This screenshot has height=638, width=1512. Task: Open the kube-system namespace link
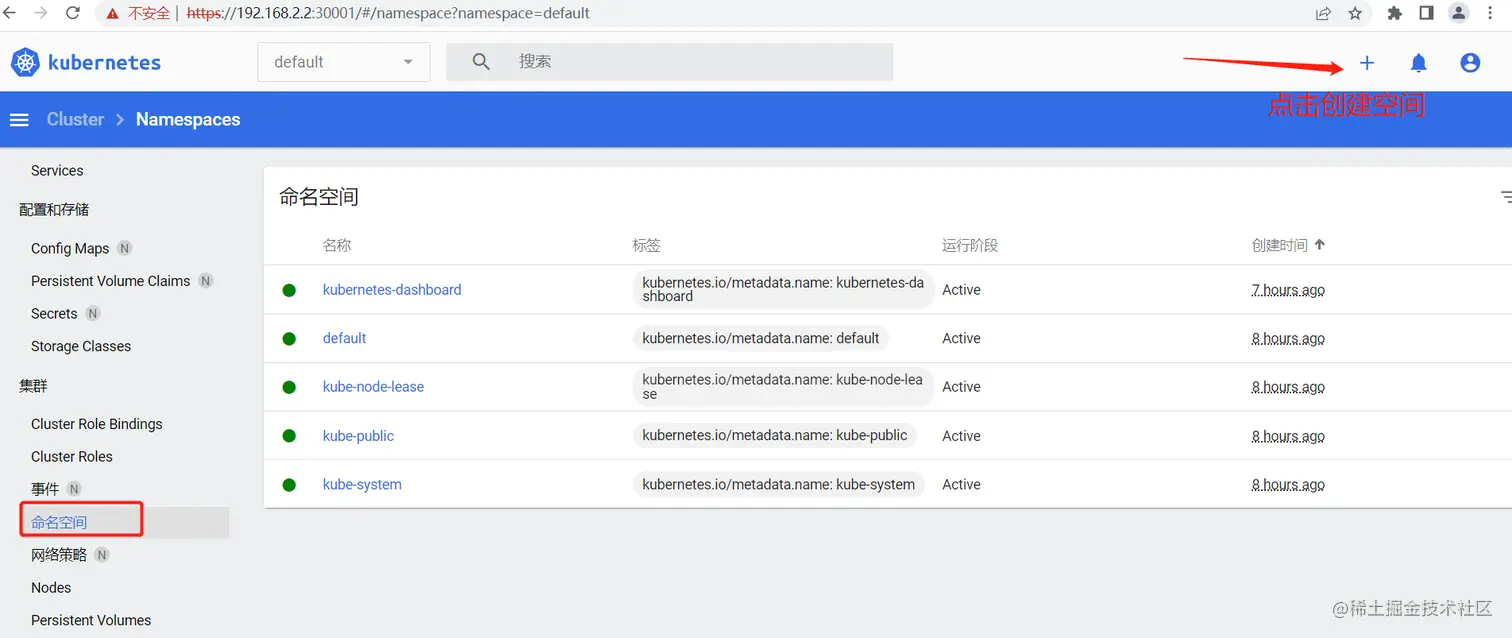click(x=362, y=484)
